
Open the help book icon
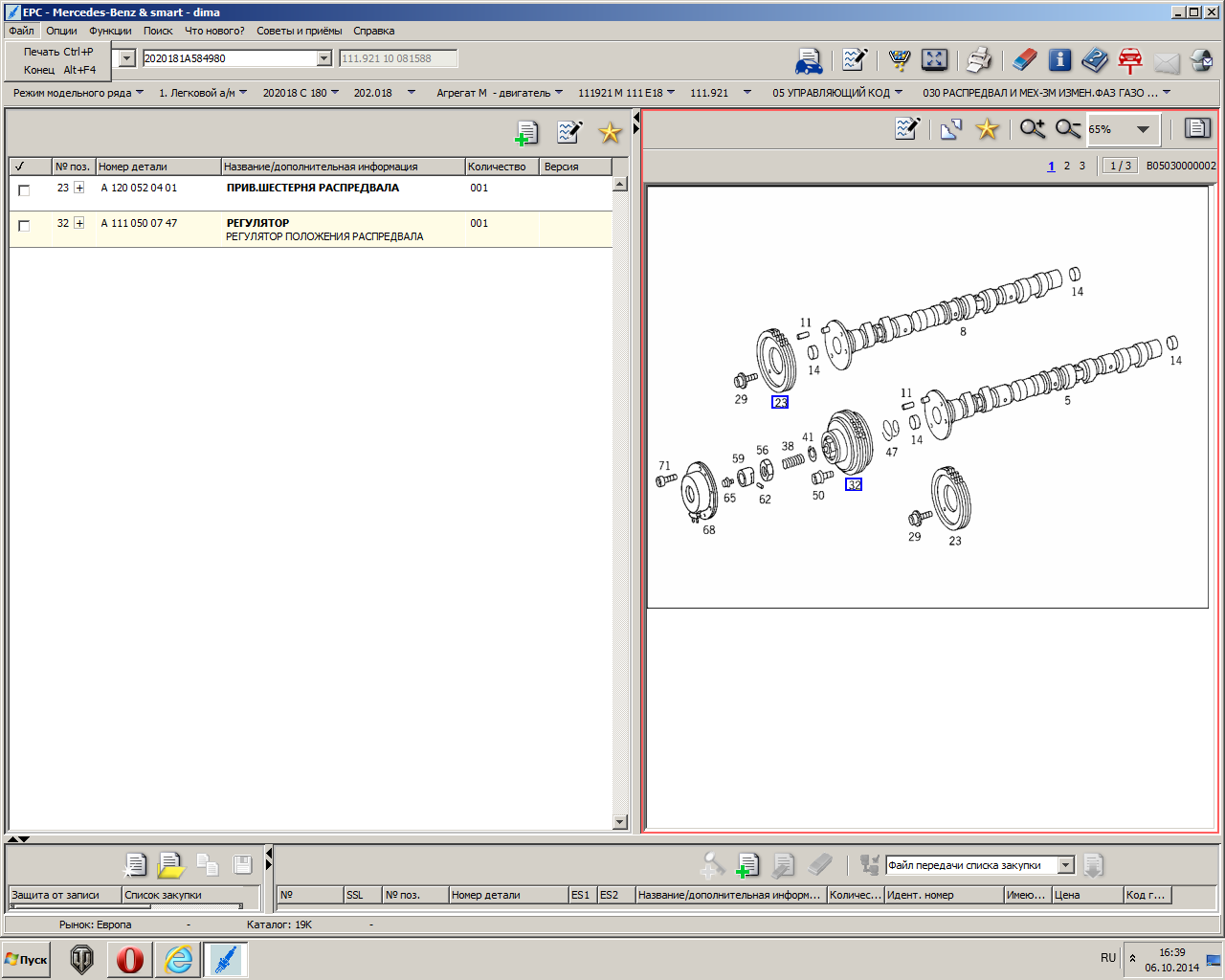pos(1095,60)
